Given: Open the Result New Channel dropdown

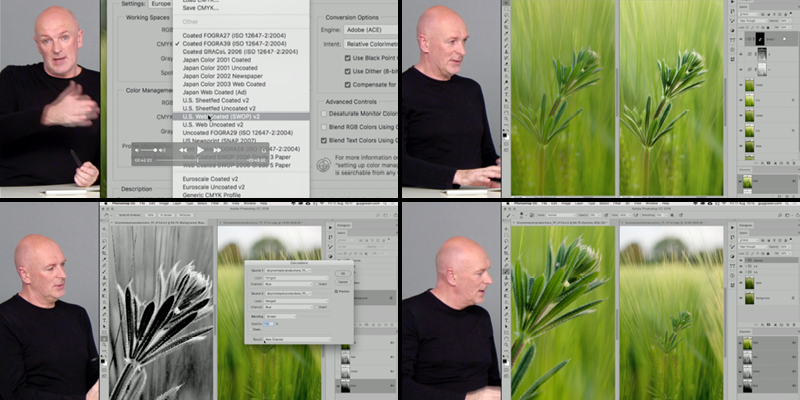Looking at the screenshot, I should [297, 339].
